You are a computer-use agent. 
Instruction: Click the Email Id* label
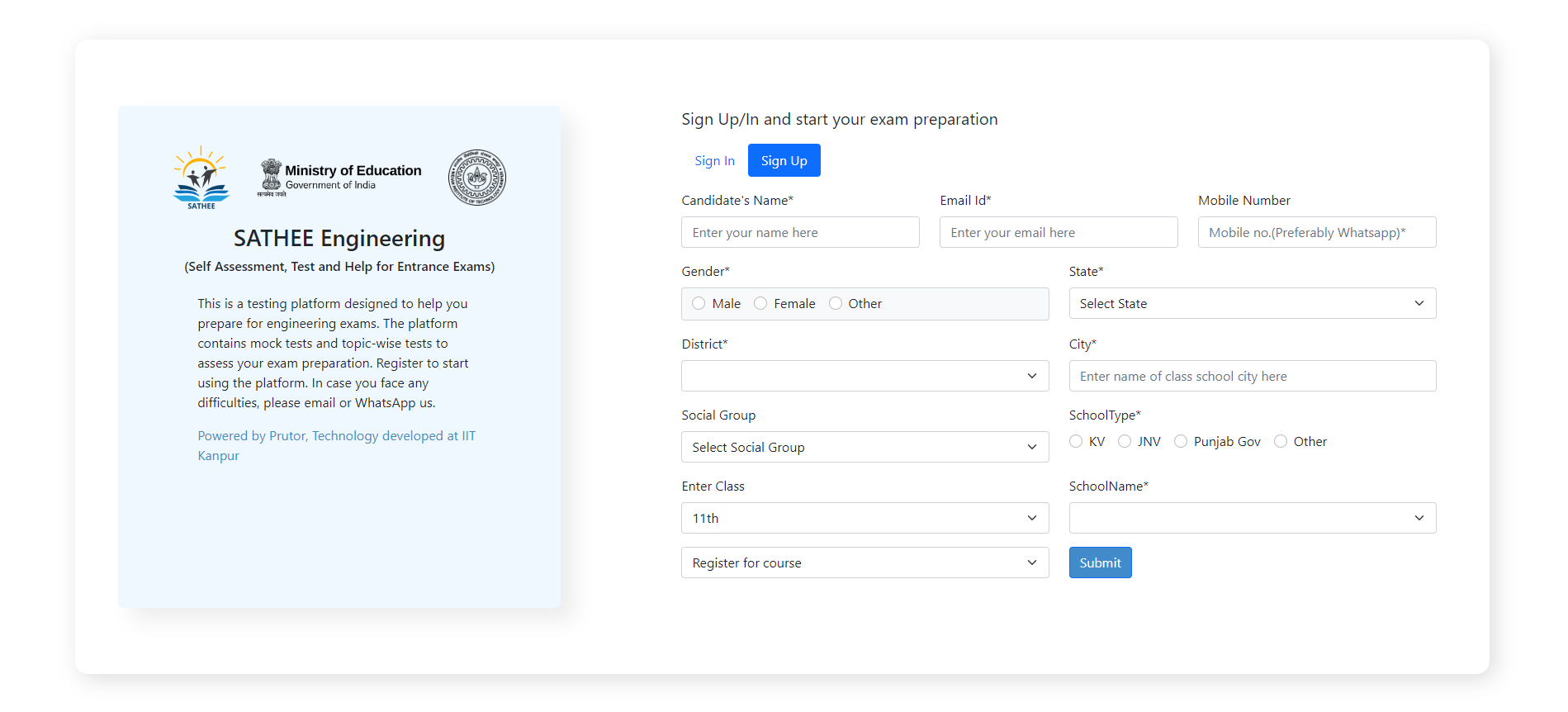[965, 200]
